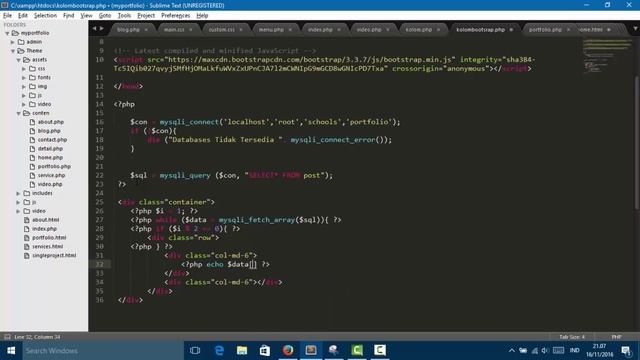Open the volume control in tray
The image size is (640, 360).
point(545,351)
